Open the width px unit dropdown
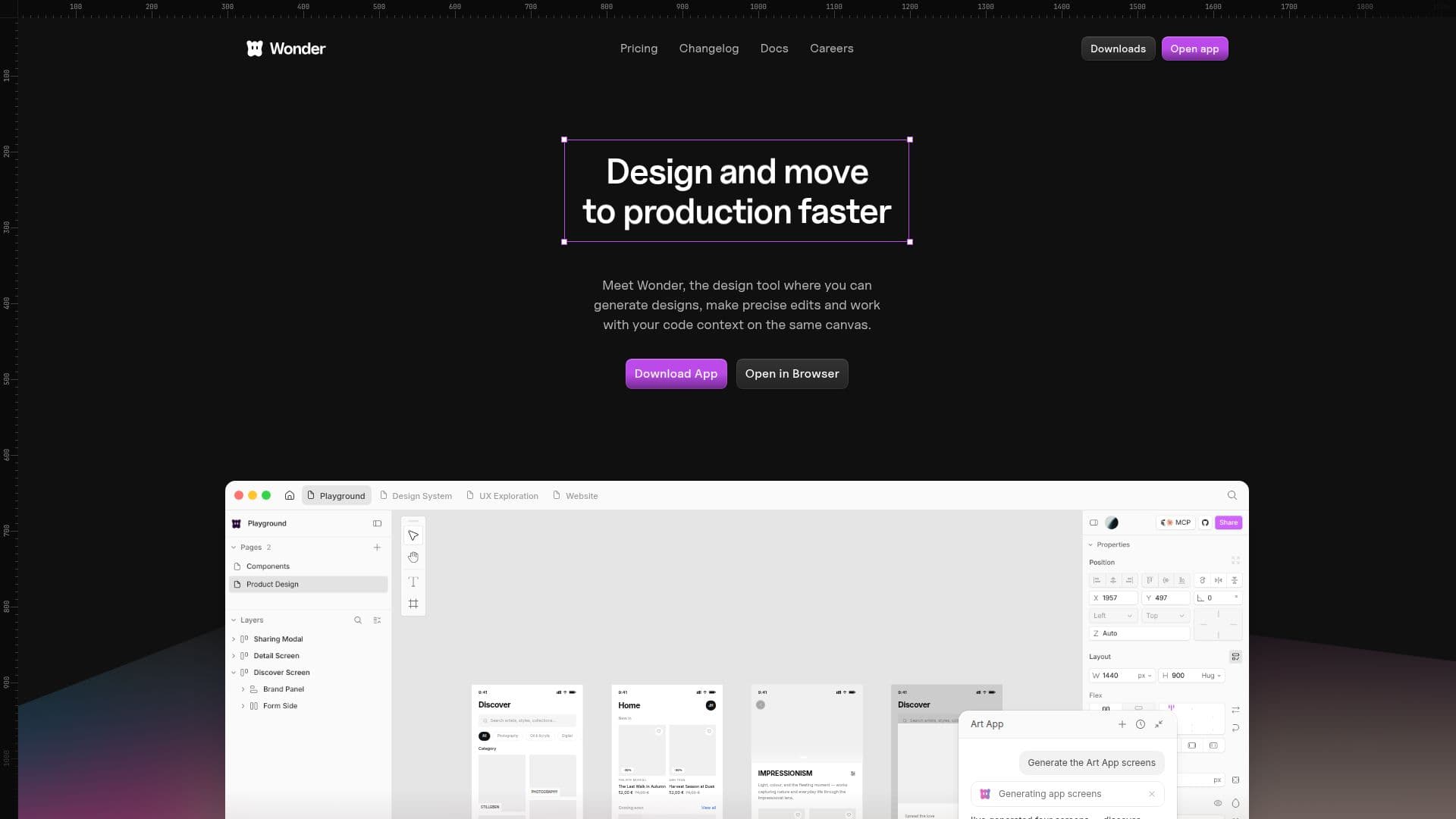1456x819 pixels. 1144,676
